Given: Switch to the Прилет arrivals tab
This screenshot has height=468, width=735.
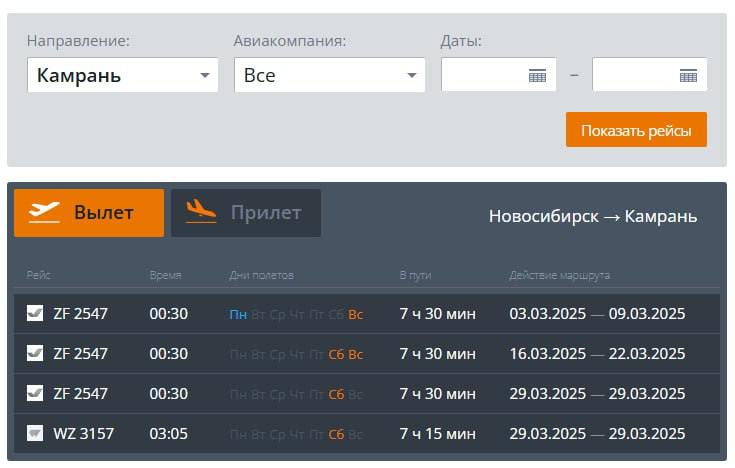Looking at the screenshot, I should point(246,213).
